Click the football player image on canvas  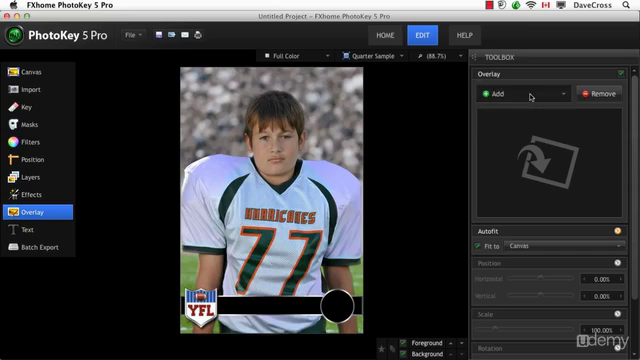pos(271,200)
